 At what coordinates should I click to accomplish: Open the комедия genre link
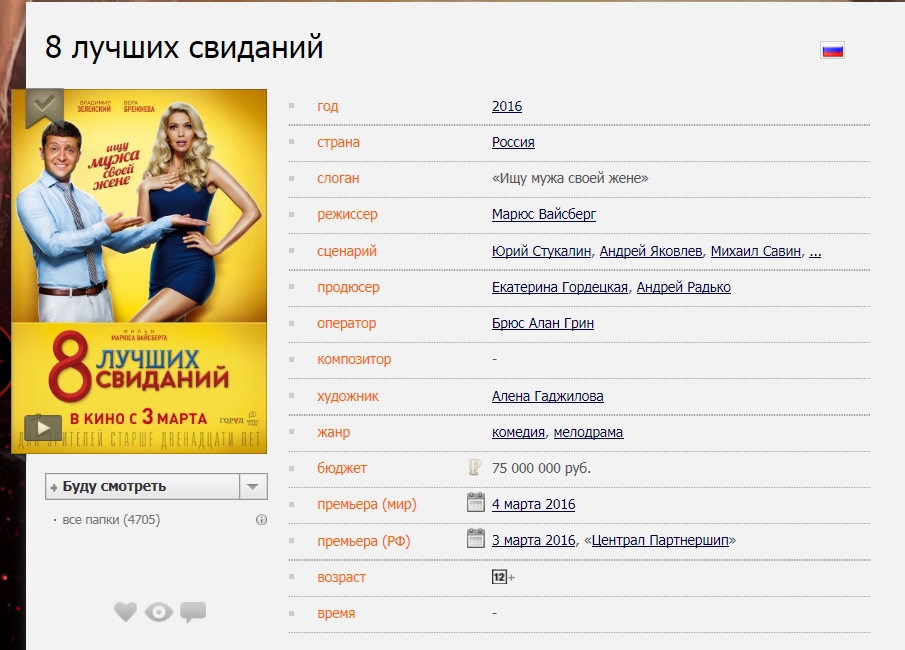point(518,432)
